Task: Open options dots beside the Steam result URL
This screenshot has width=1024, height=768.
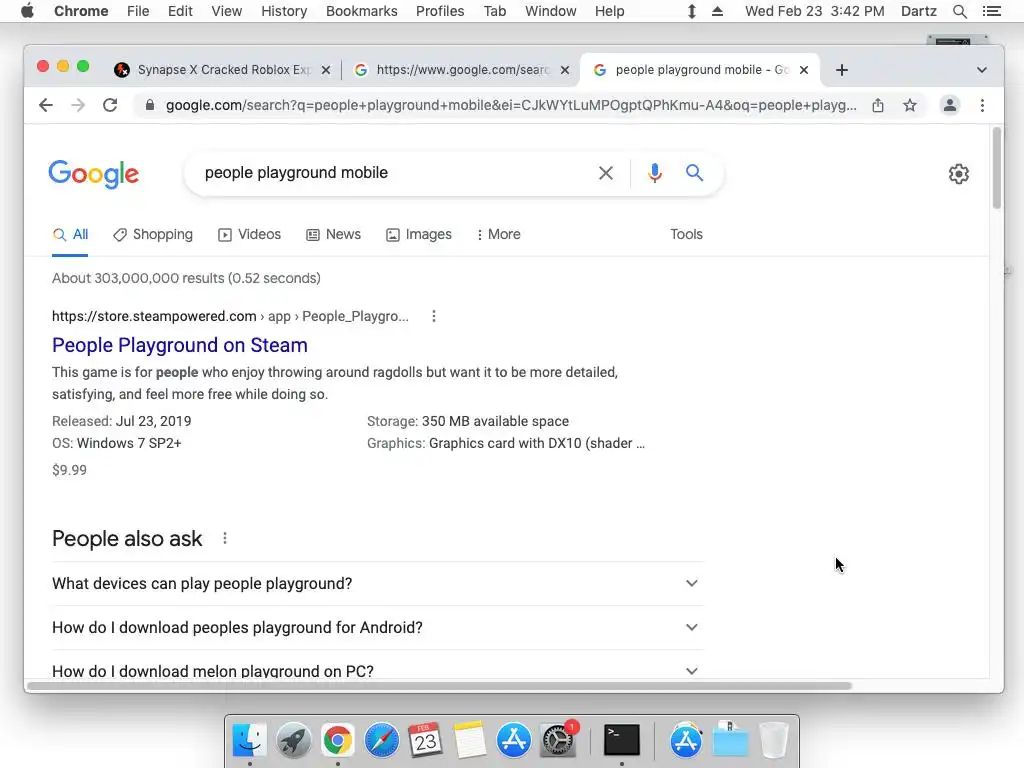Action: [x=434, y=316]
